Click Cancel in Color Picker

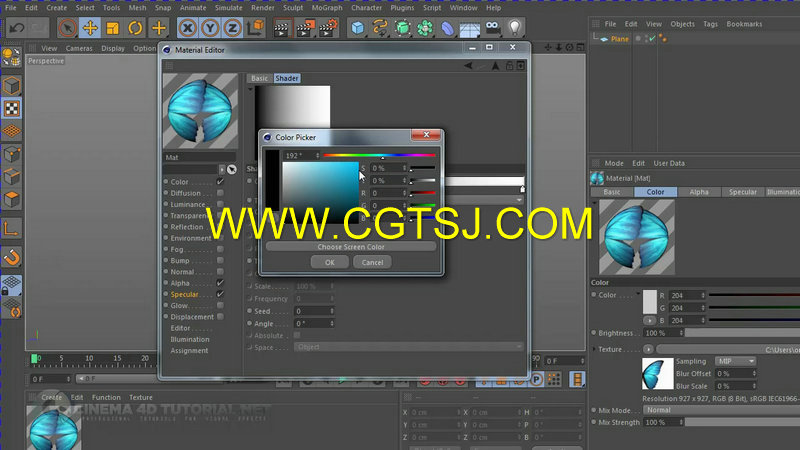[x=372, y=262]
